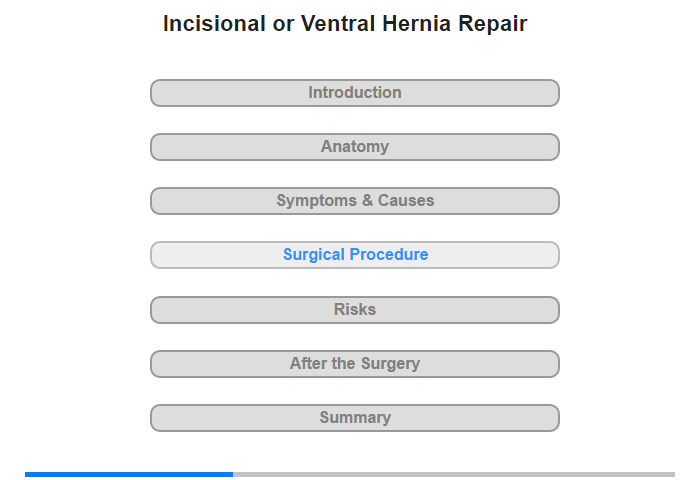Open the highlighted Surgical Procedure section
Screen dimensions: 700x480
pos(354,255)
